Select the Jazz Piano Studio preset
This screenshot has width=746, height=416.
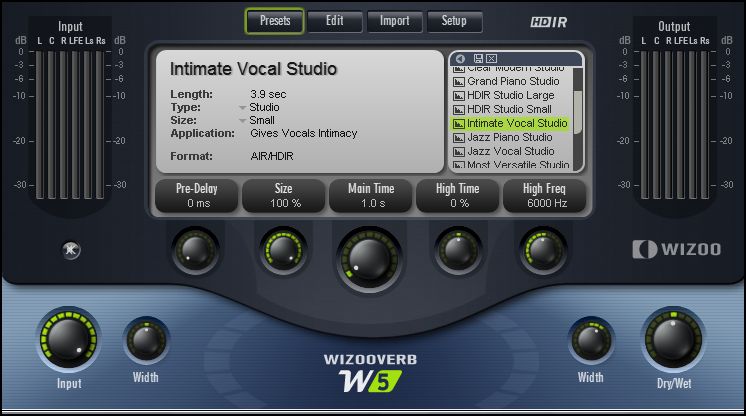(511, 138)
